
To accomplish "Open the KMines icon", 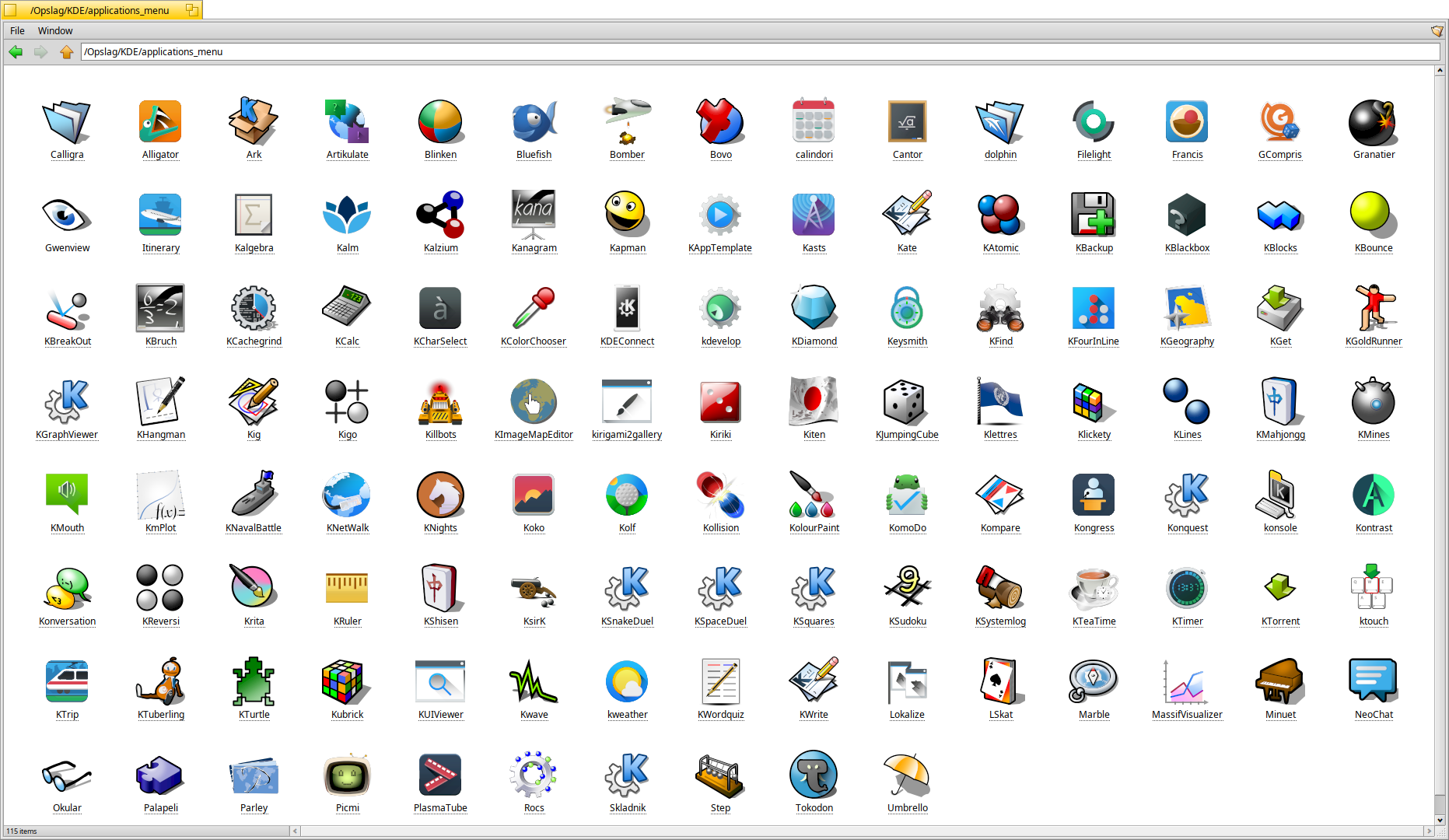I will pos(1374,401).
